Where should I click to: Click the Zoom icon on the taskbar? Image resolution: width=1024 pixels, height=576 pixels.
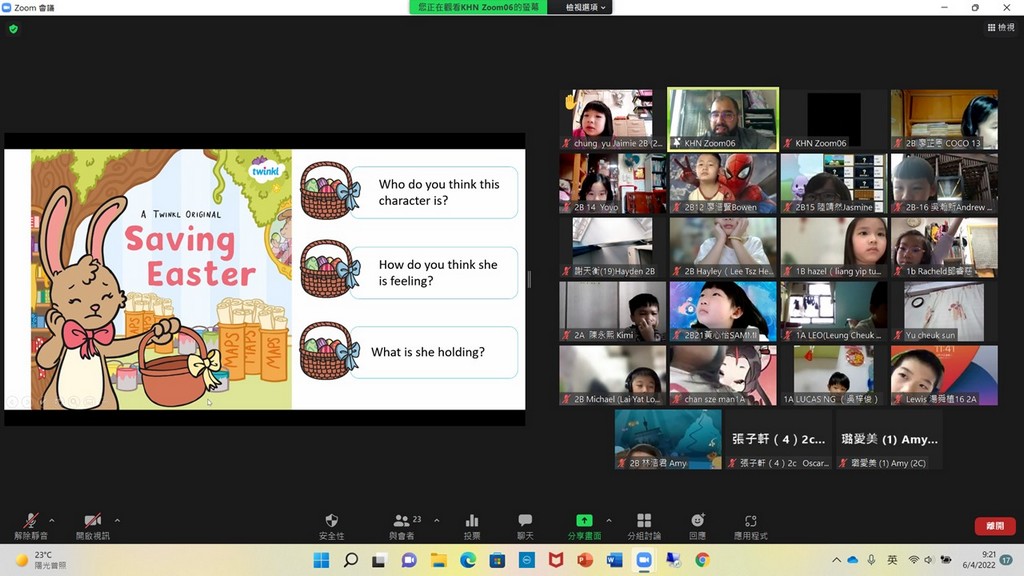point(644,560)
